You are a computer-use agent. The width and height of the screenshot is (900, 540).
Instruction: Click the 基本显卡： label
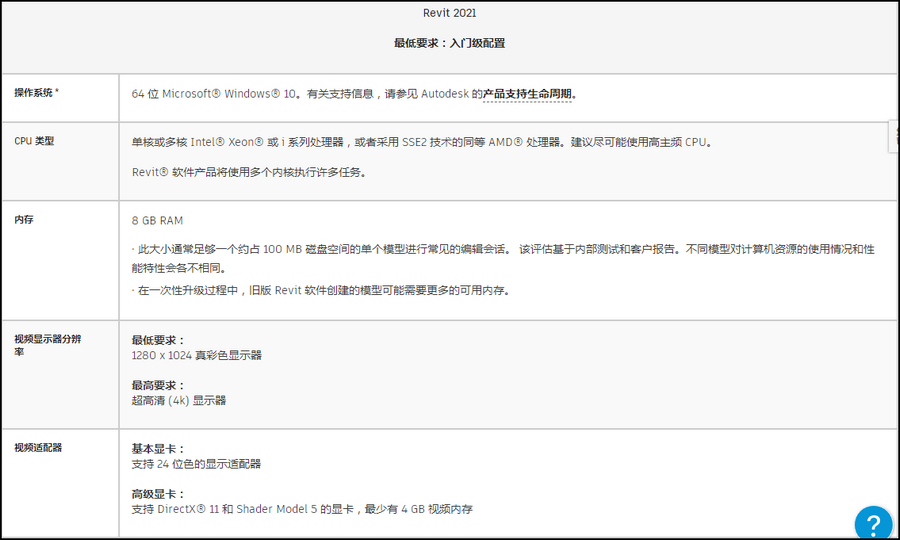(x=158, y=449)
